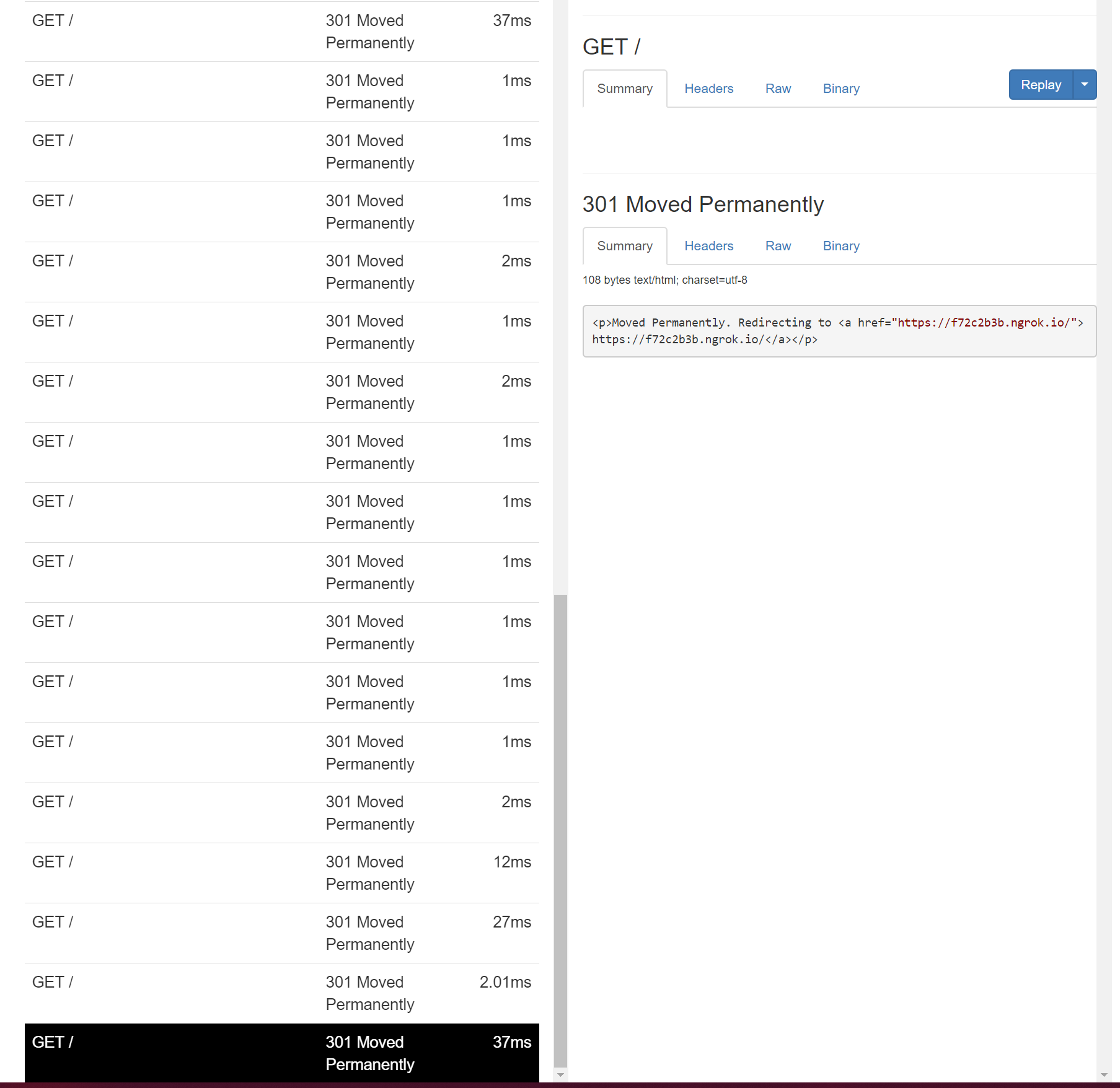This screenshot has height=1088, width=1120.
Task: Click the Replay button
Action: coord(1041,85)
